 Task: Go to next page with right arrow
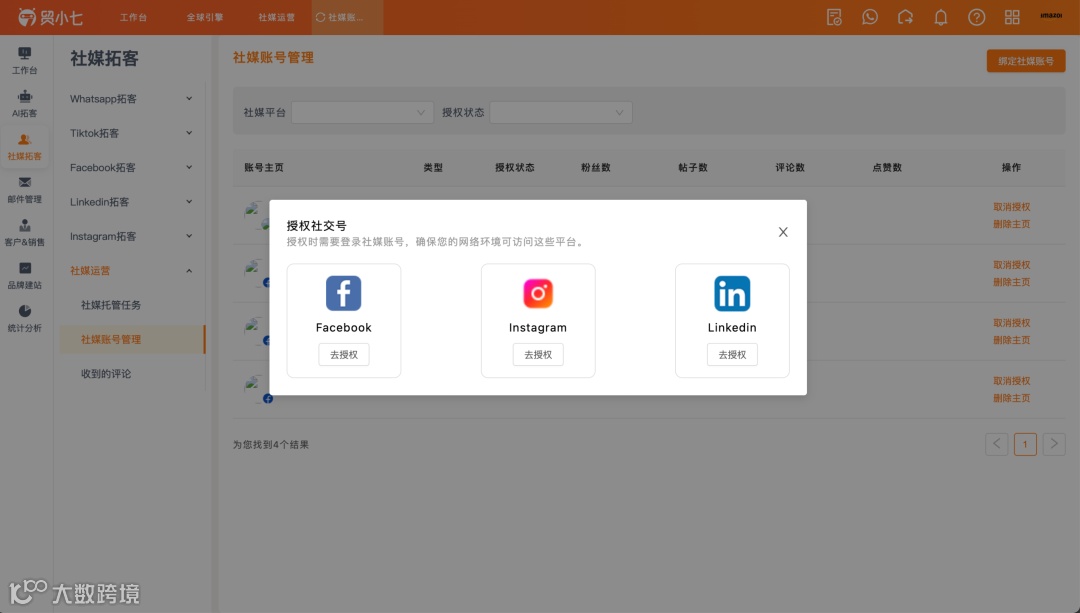[1054, 444]
